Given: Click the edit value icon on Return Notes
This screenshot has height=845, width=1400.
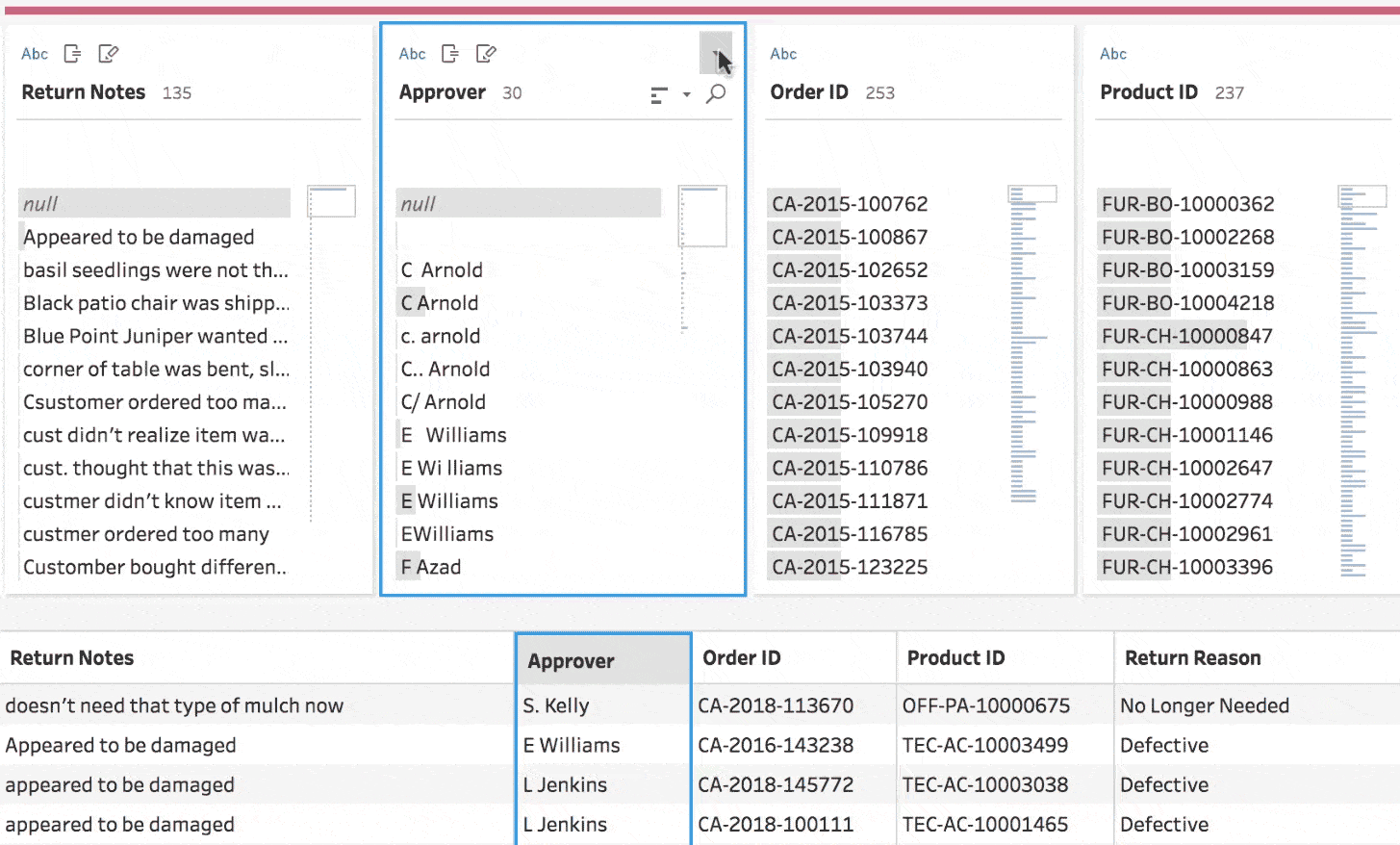Looking at the screenshot, I should 109,54.
